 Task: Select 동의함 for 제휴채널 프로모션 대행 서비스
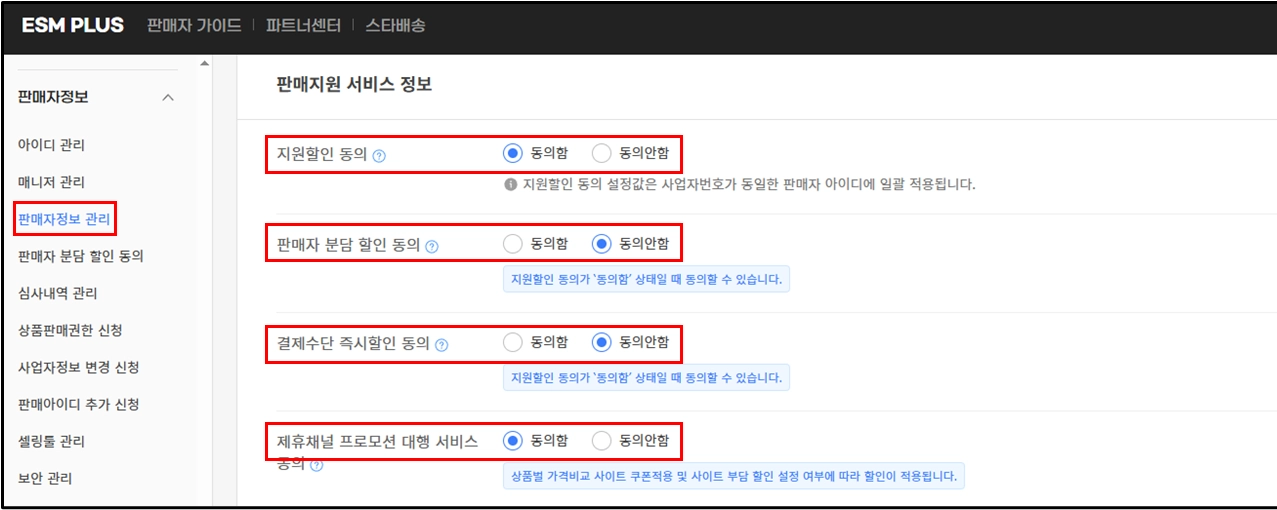pyautogui.click(x=513, y=440)
